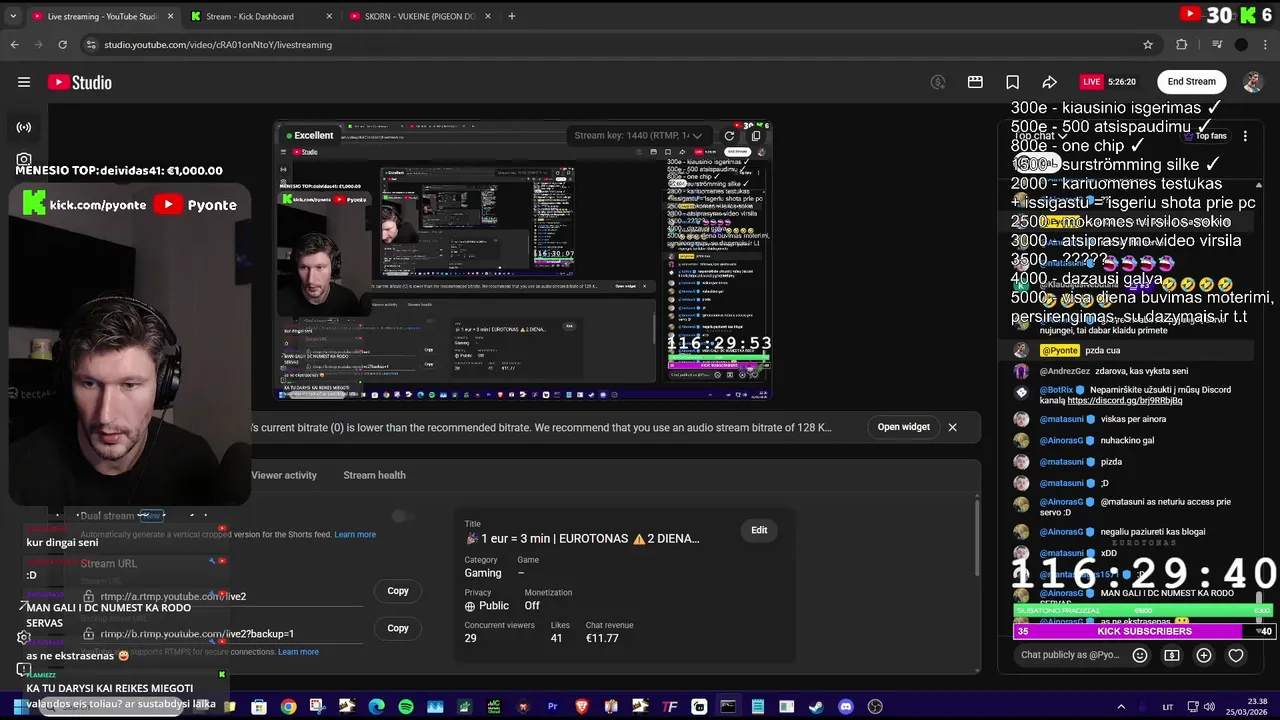Click Edit for stream details

coord(759,530)
